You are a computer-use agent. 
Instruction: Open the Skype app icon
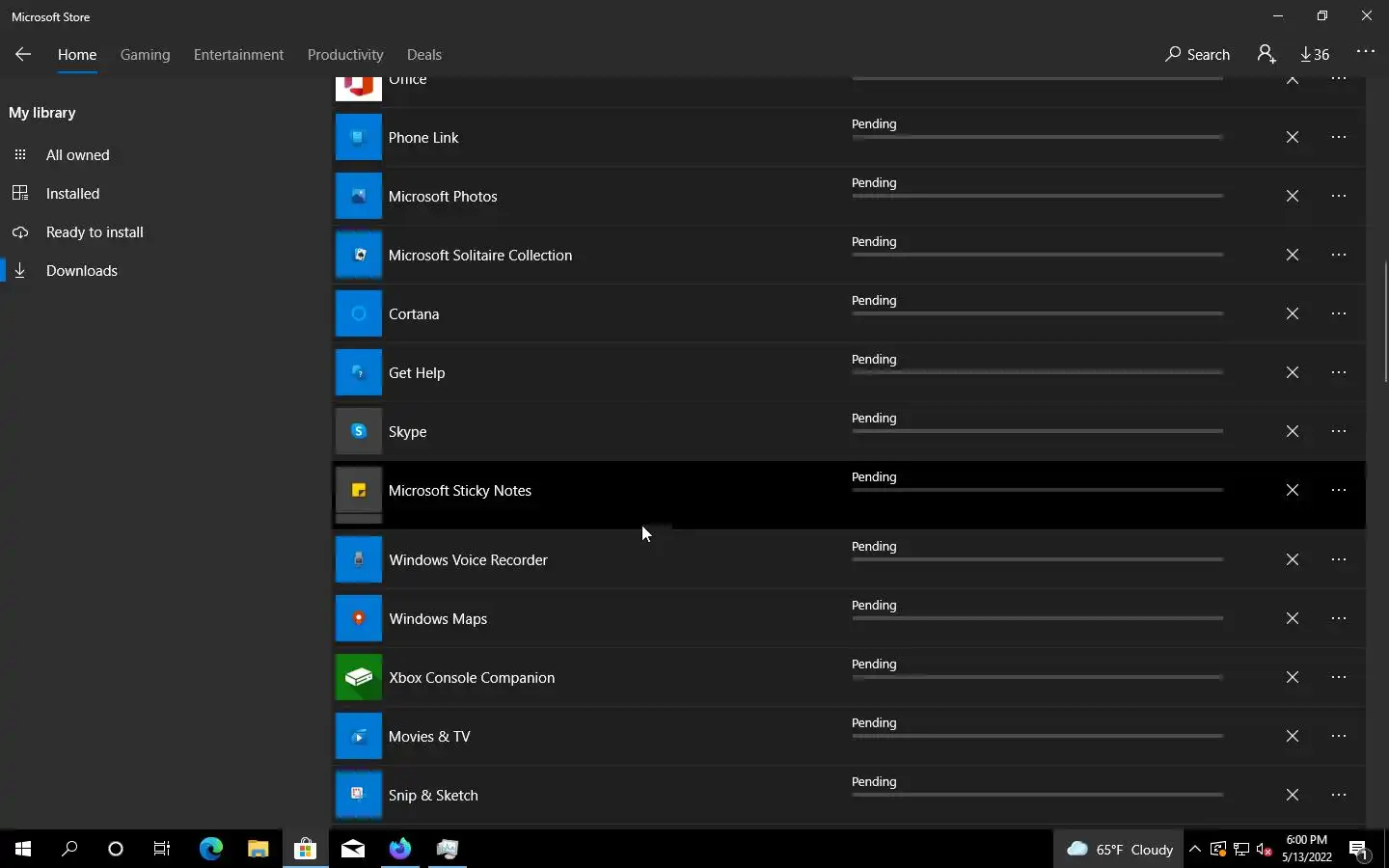click(x=358, y=431)
